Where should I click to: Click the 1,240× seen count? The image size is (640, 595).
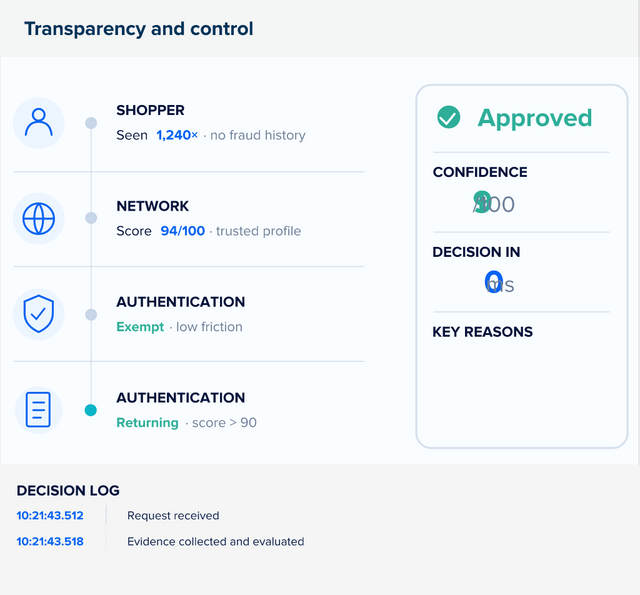coord(177,135)
